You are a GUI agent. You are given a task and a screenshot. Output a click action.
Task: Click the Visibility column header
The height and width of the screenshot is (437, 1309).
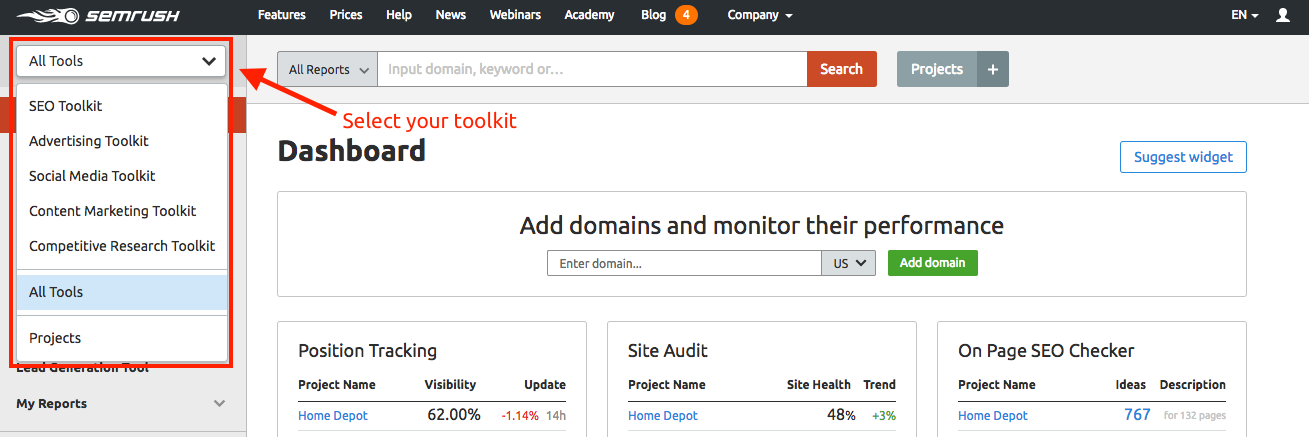point(450,384)
